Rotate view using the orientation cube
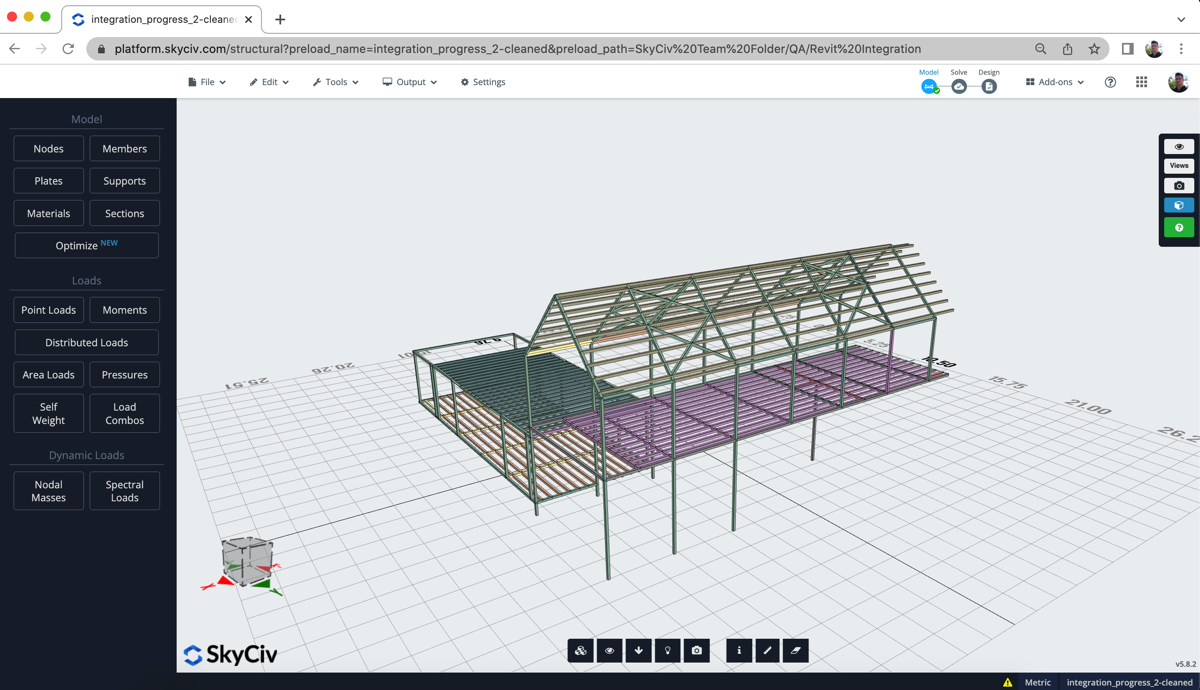This screenshot has width=1200, height=690. pyautogui.click(x=246, y=560)
